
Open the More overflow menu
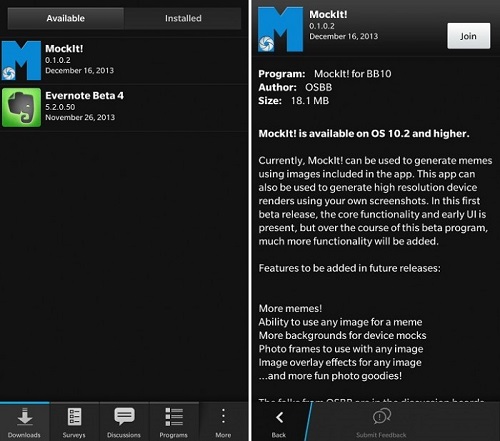pos(223,422)
